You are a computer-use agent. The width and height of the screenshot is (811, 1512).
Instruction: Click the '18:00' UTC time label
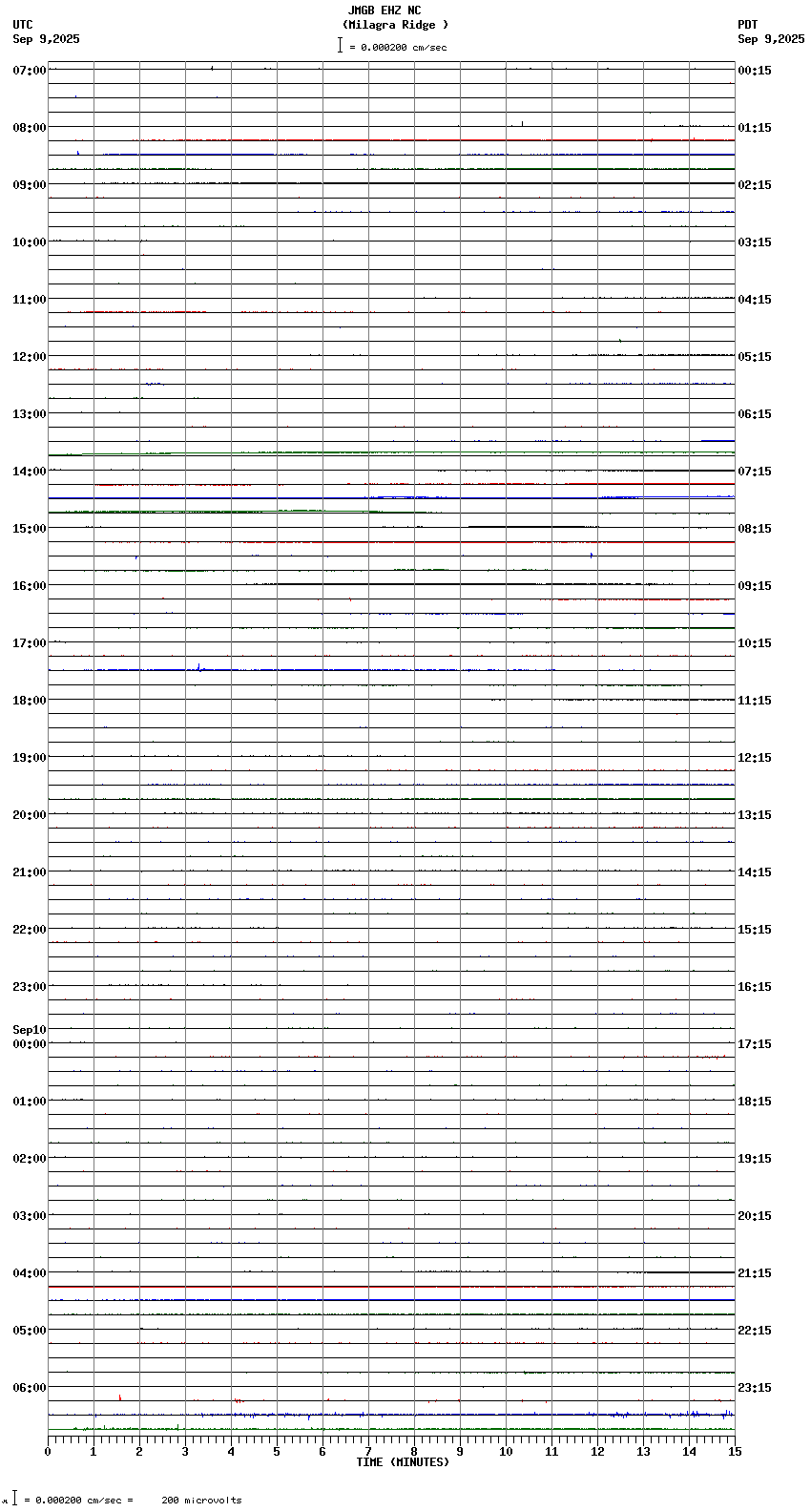[x=30, y=701]
